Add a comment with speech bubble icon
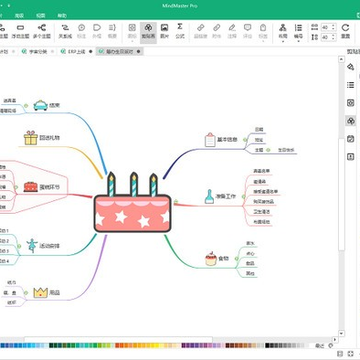This screenshot has width=360, height=360. [x=247, y=31]
